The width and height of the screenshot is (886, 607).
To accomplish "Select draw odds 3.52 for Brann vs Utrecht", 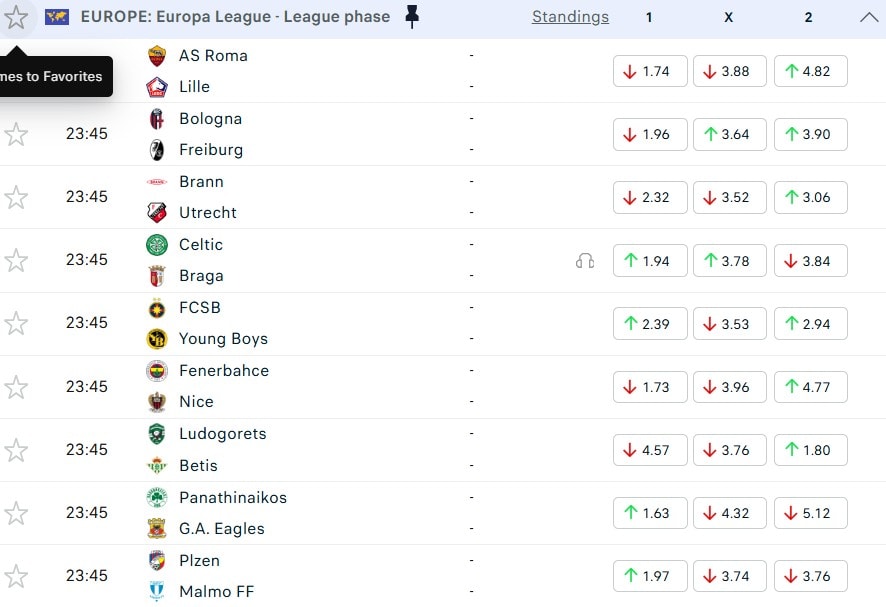I will coord(729,197).
